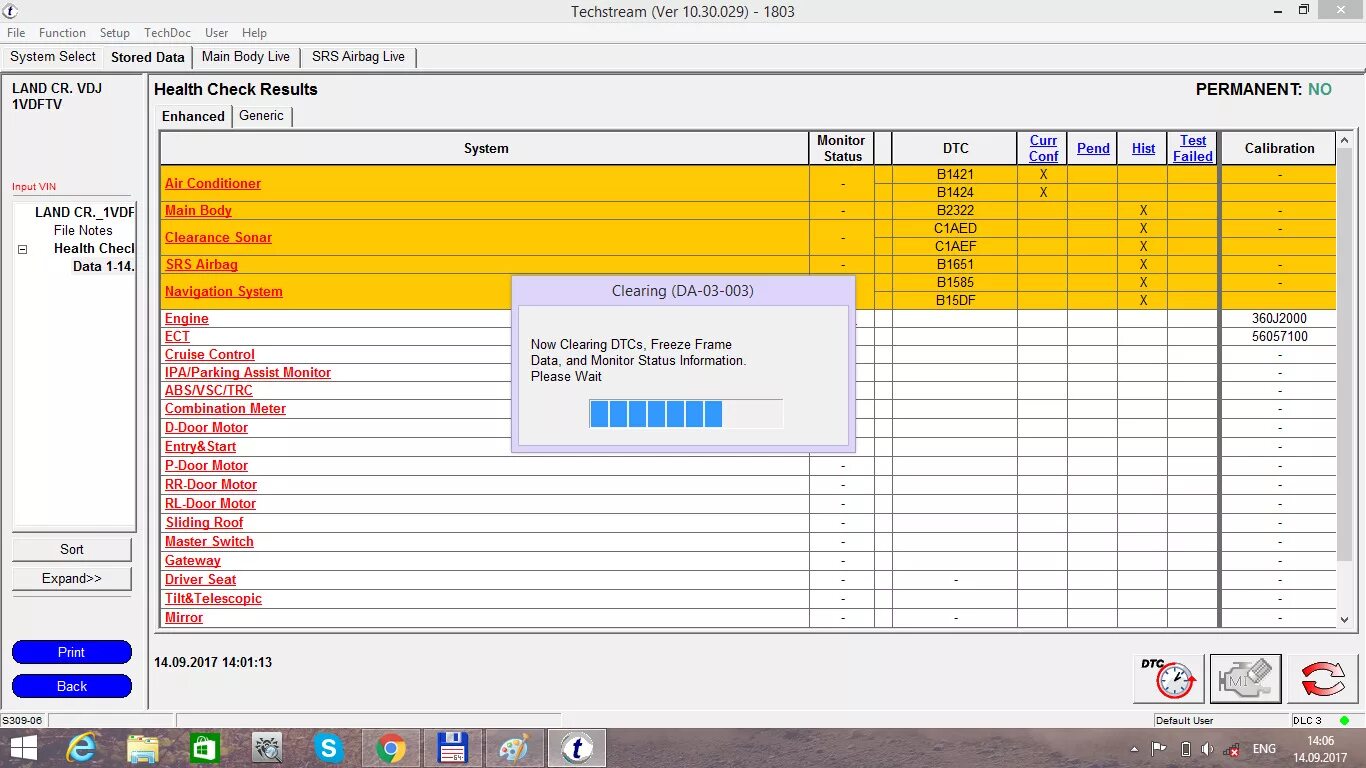Click the Sort button
Viewport: 1366px width, 768px height.
pyautogui.click(x=72, y=549)
